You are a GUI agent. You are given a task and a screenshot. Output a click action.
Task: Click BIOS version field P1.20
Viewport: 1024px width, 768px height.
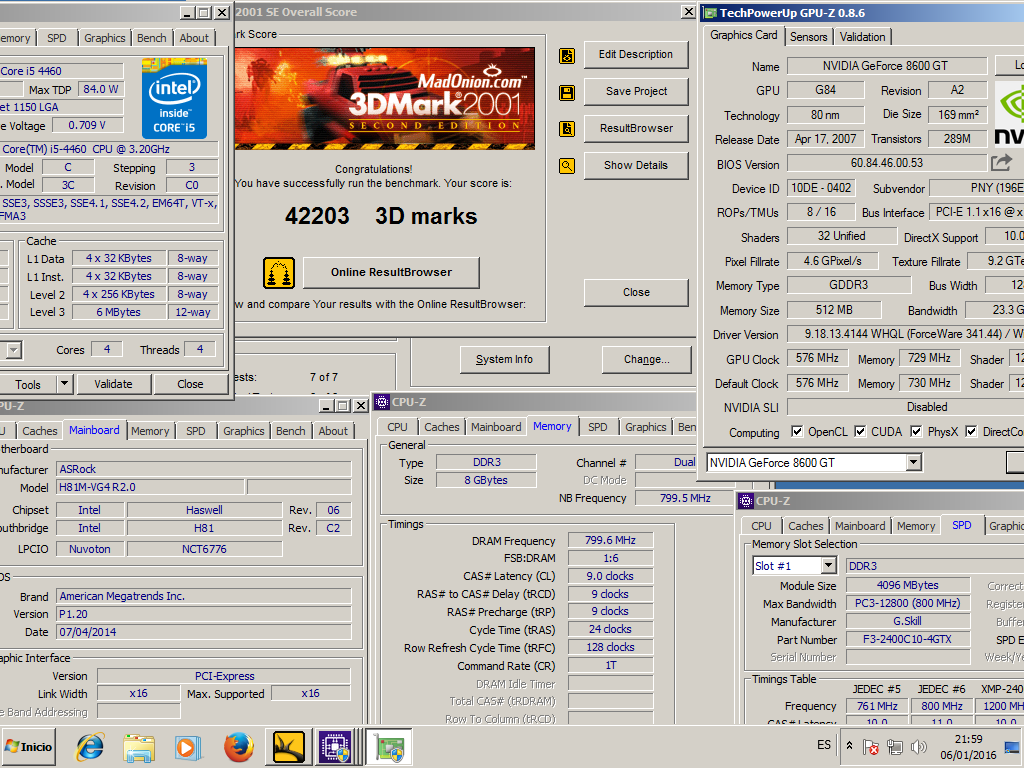(x=204, y=614)
